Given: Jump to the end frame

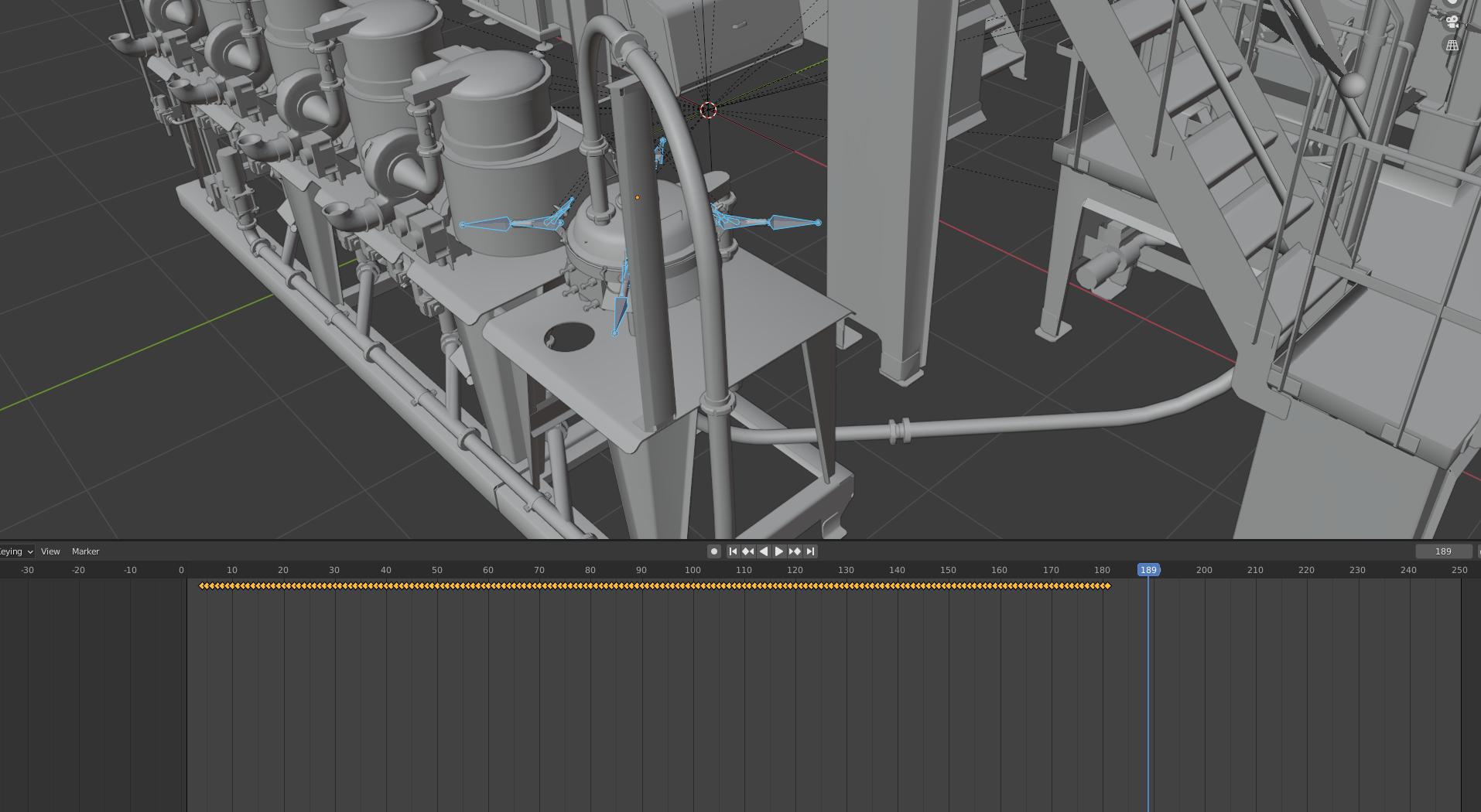Looking at the screenshot, I should [810, 551].
